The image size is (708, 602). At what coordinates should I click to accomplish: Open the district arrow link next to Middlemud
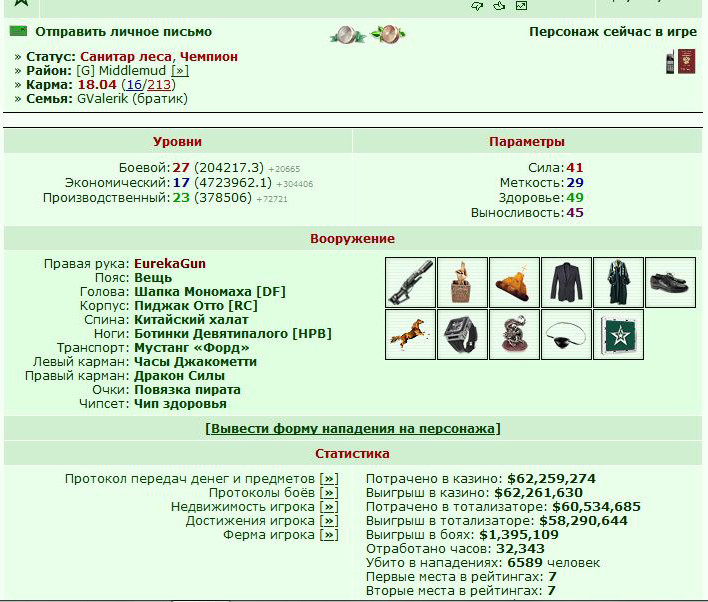point(180,70)
